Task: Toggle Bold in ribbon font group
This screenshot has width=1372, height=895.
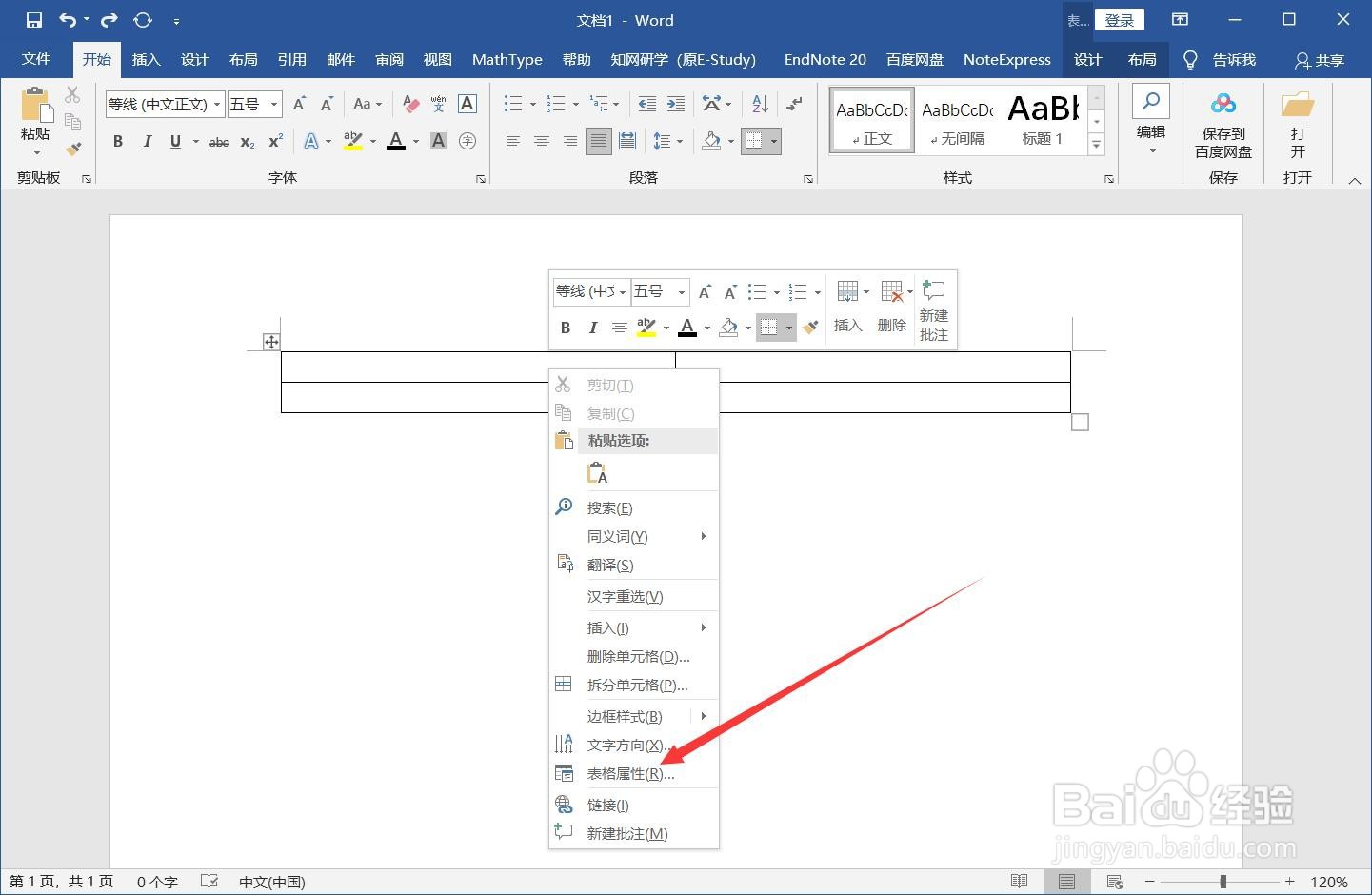Action: tap(118, 142)
